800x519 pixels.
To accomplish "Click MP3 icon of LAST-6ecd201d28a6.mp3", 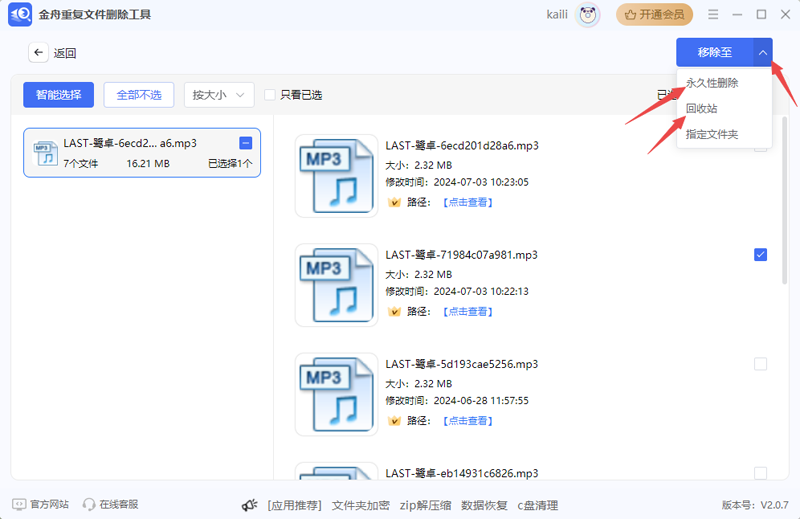I will 337,176.
